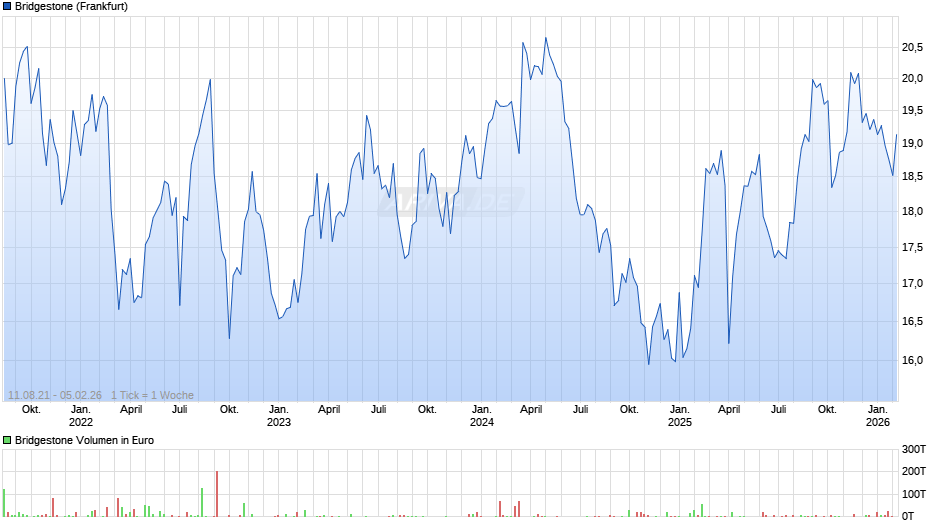The width and height of the screenshot is (940, 526).
Task: Click the 300T volume axis label
Action: 914,449
